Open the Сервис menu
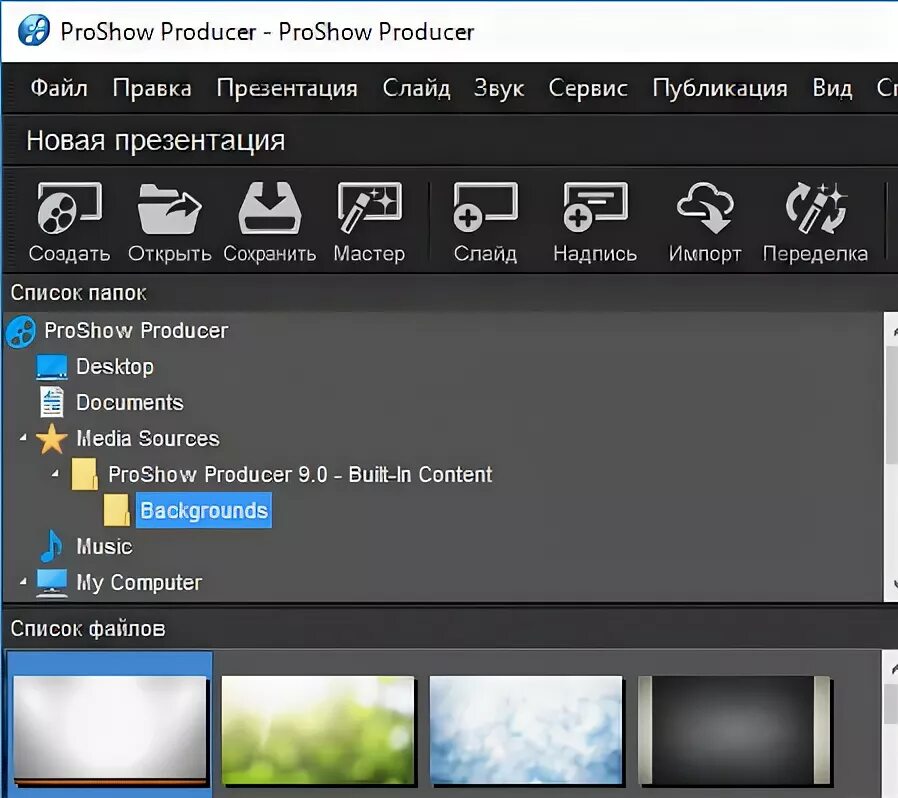Viewport: 898px width, 798px height. (x=588, y=88)
